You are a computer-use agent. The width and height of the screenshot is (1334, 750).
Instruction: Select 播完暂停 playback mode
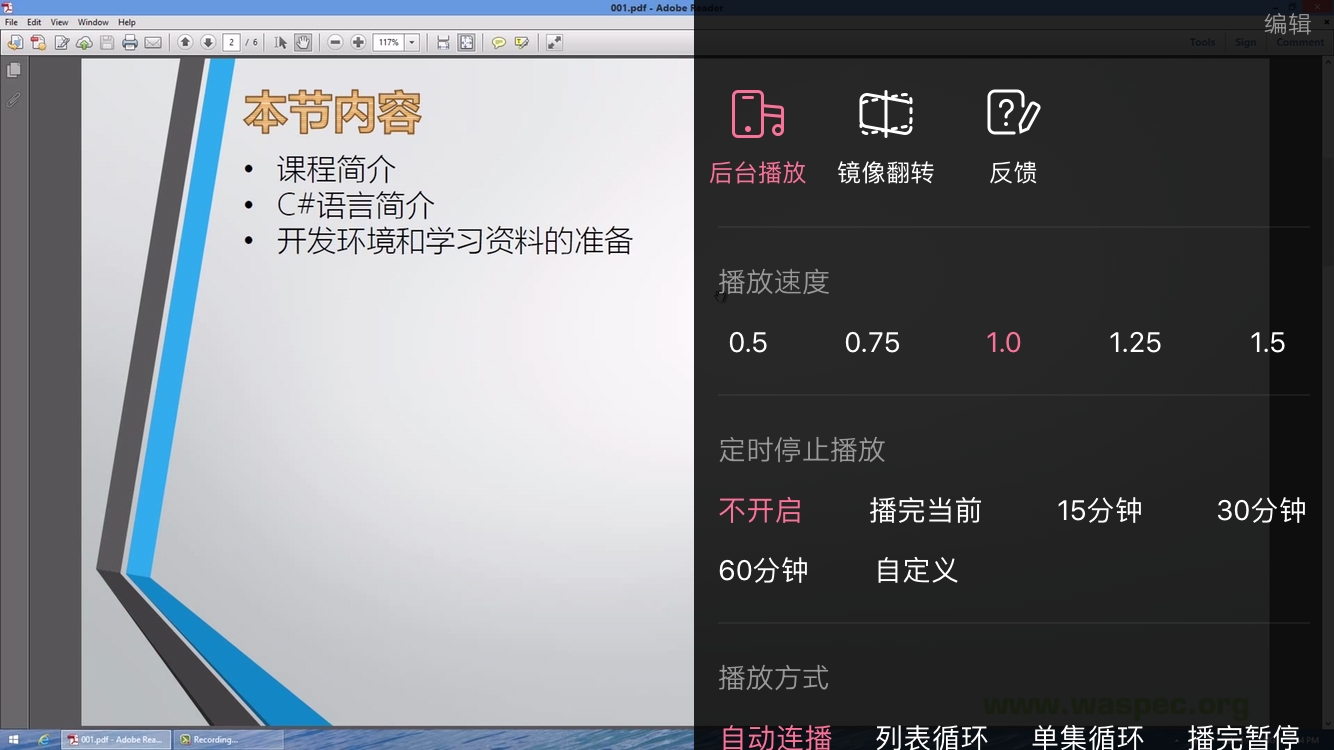1244,737
